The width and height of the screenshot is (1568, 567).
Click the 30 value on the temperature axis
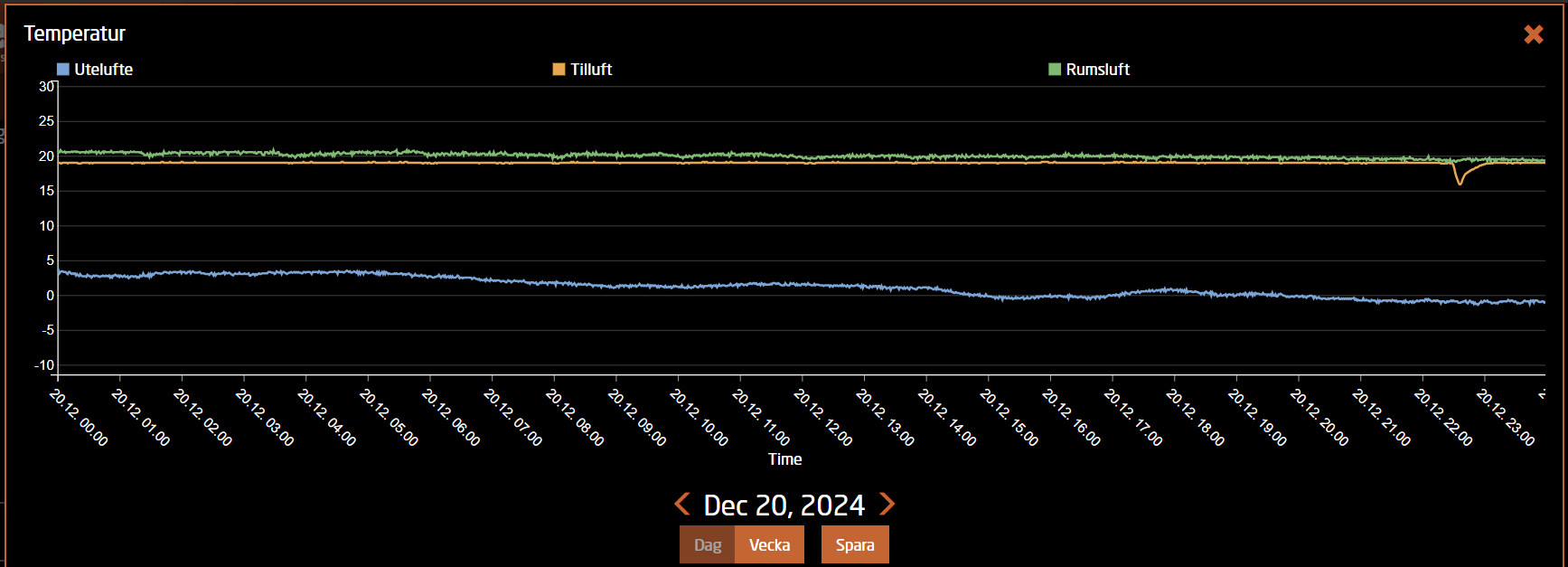tap(46, 87)
